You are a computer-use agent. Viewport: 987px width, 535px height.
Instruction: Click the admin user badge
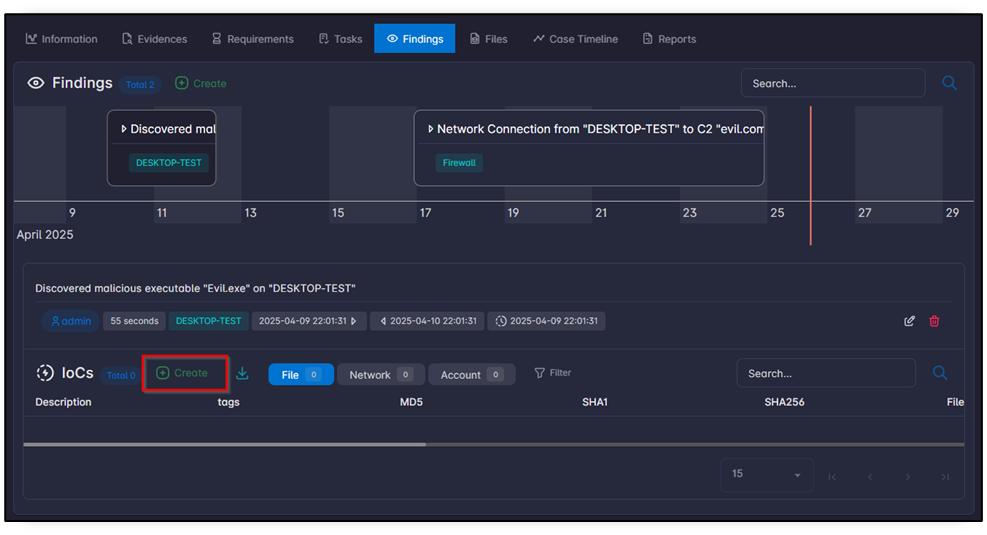click(70, 321)
